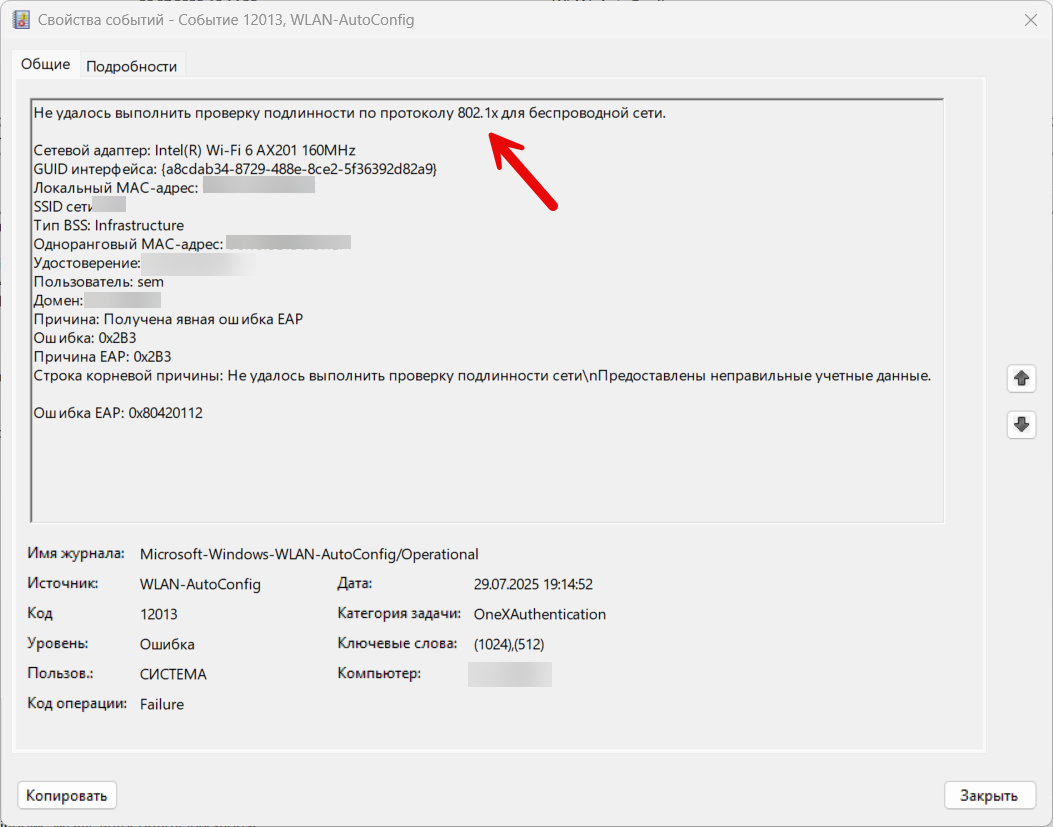Screen dimensions: 1053x827
Task: Click the 802.1x authentication failure message line
Action: pos(349,113)
